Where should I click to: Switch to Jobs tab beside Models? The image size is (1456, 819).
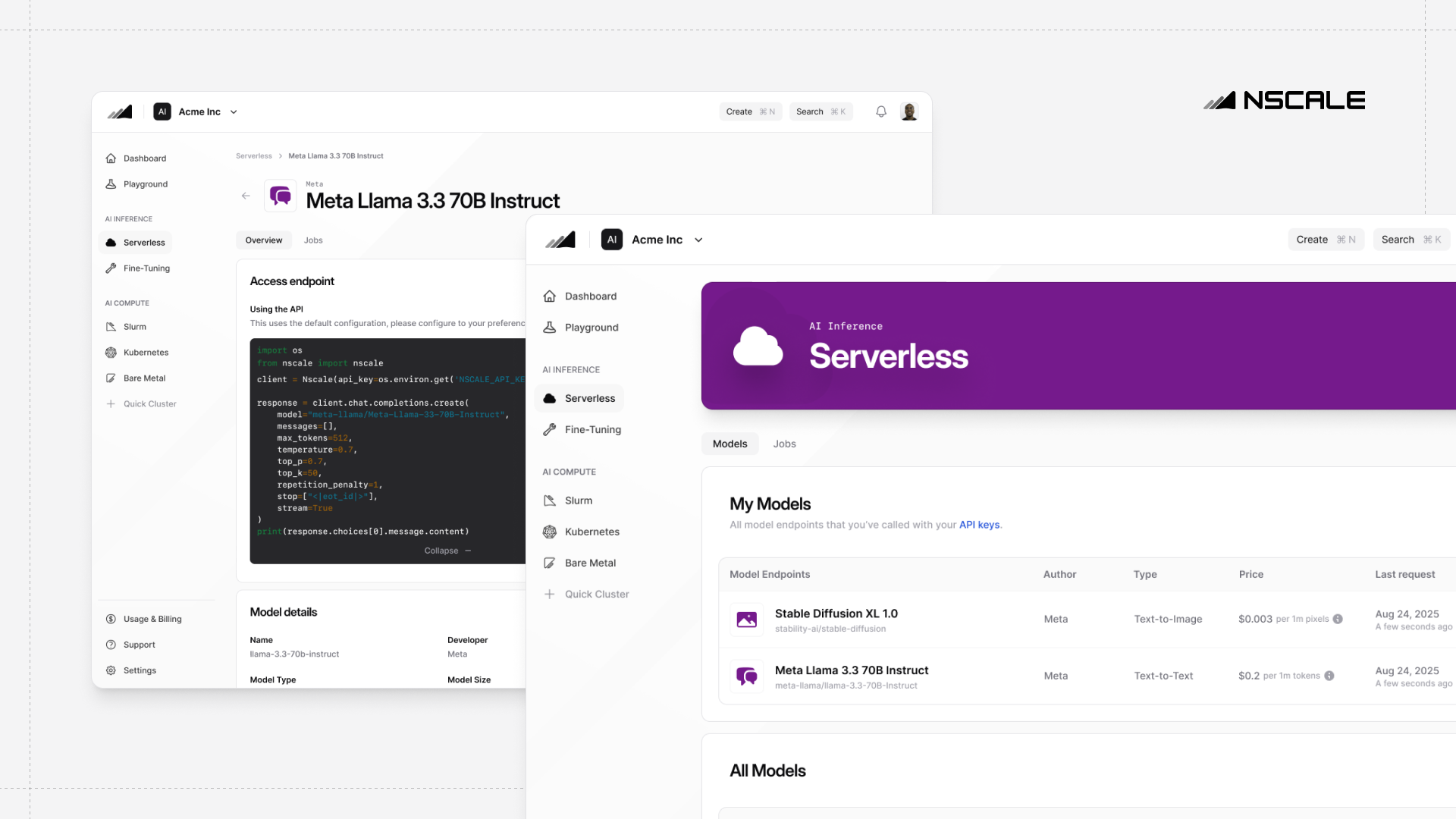coord(784,444)
